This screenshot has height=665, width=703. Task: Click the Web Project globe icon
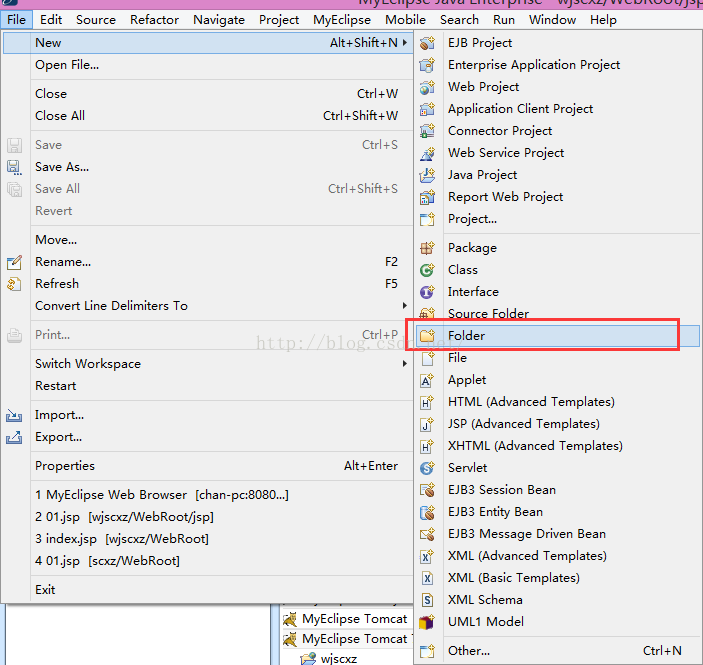click(427, 87)
